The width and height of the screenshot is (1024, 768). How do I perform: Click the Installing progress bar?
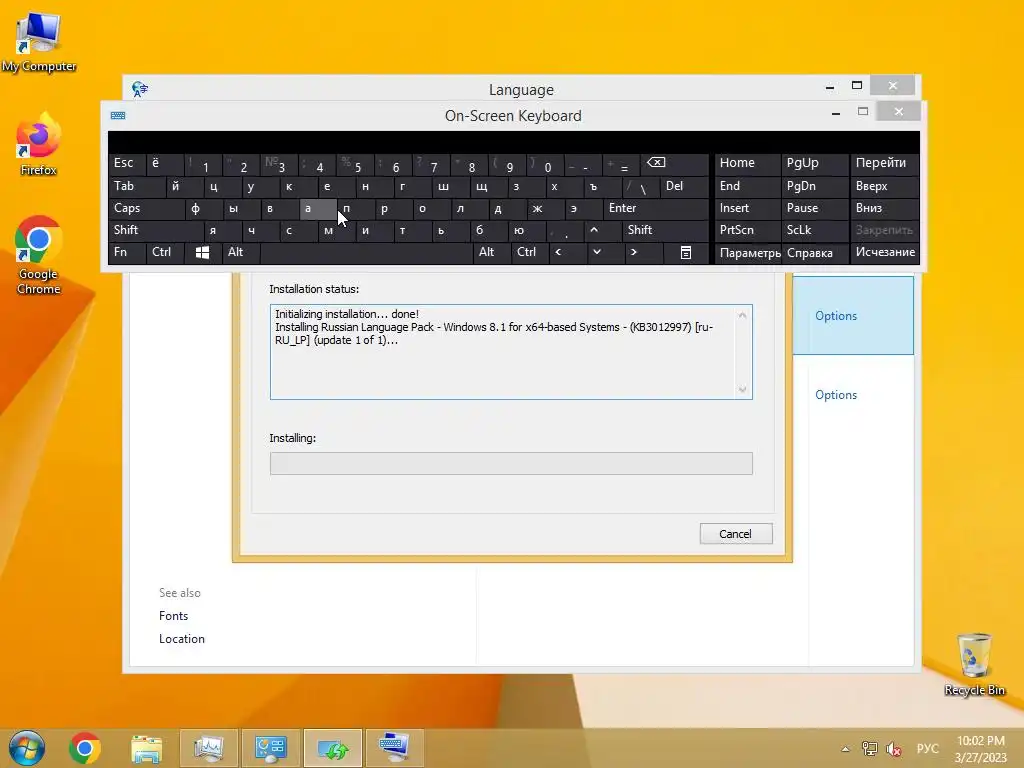(511, 464)
